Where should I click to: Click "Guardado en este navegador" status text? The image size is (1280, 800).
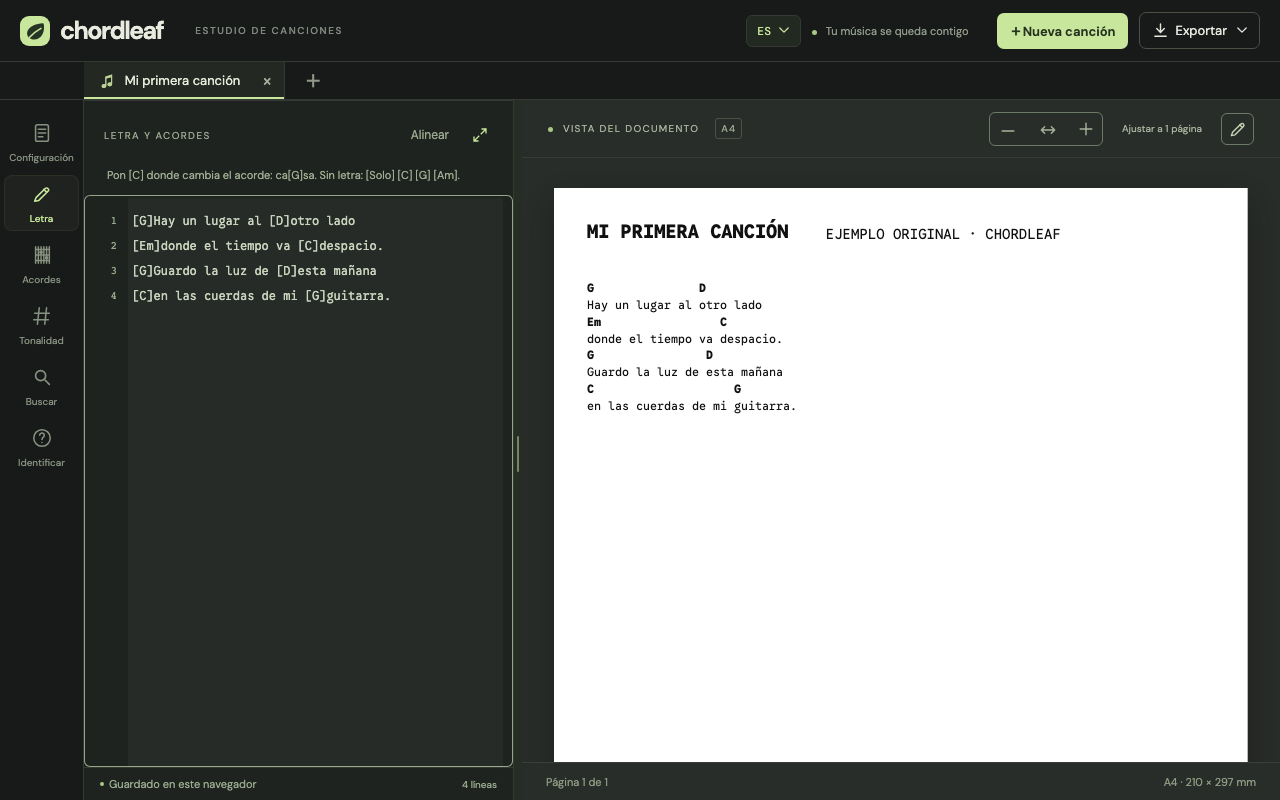click(182, 784)
